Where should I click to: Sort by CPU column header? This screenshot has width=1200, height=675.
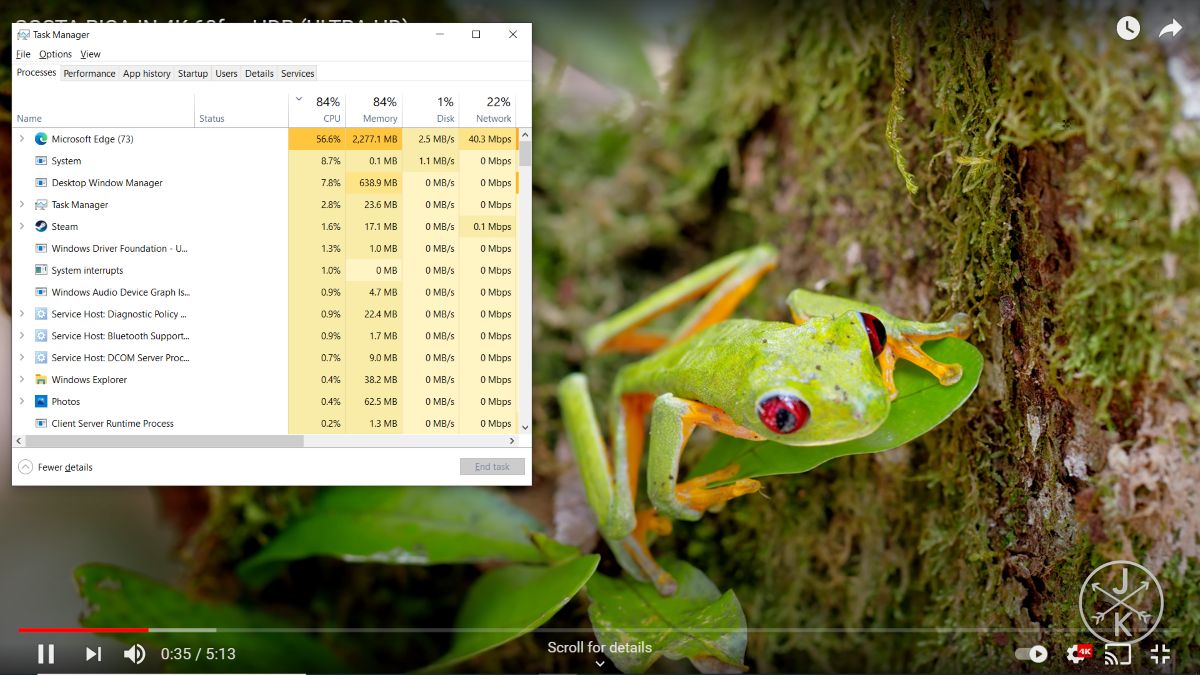point(317,110)
